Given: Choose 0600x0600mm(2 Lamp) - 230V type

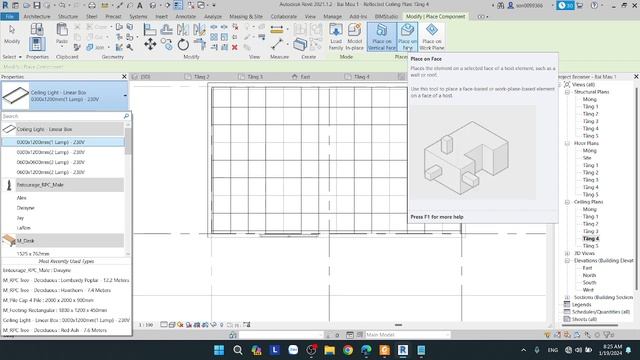Looking at the screenshot, I should pos(63,162).
